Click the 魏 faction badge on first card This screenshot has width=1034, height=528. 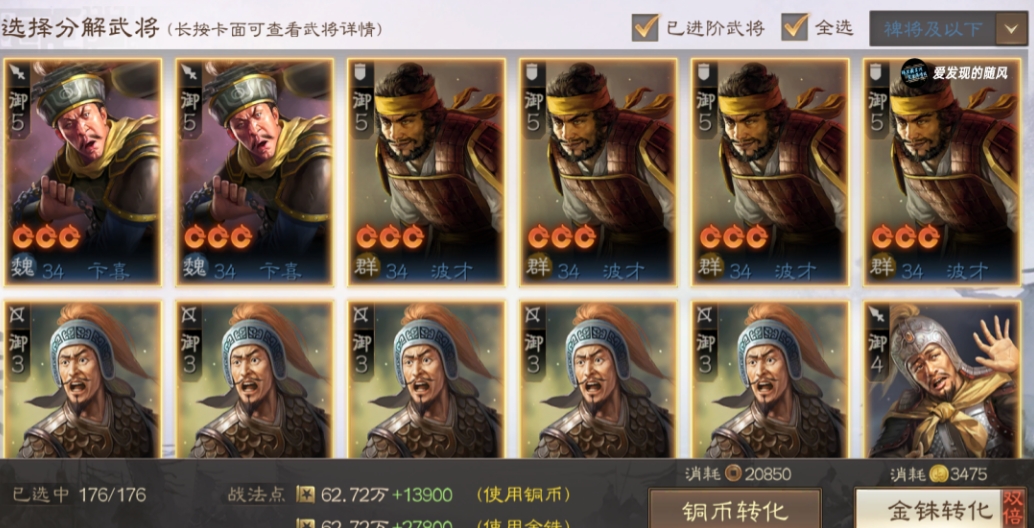[22, 269]
